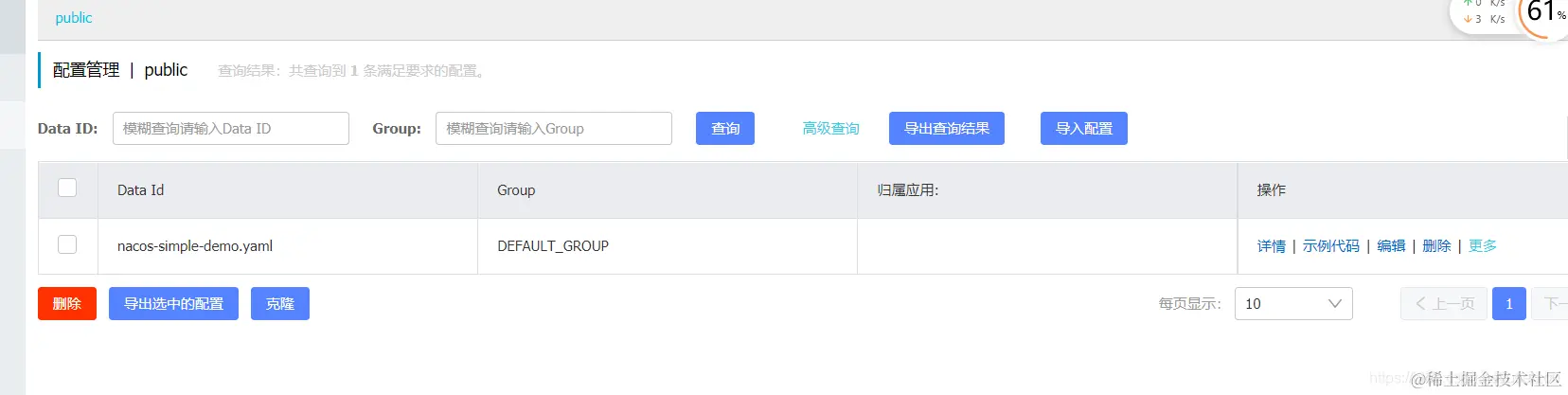The height and width of the screenshot is (395, 1568).
Task: Open 详情 details for nacos-simple-demo.yaml
Action: tap(1272, 246)
